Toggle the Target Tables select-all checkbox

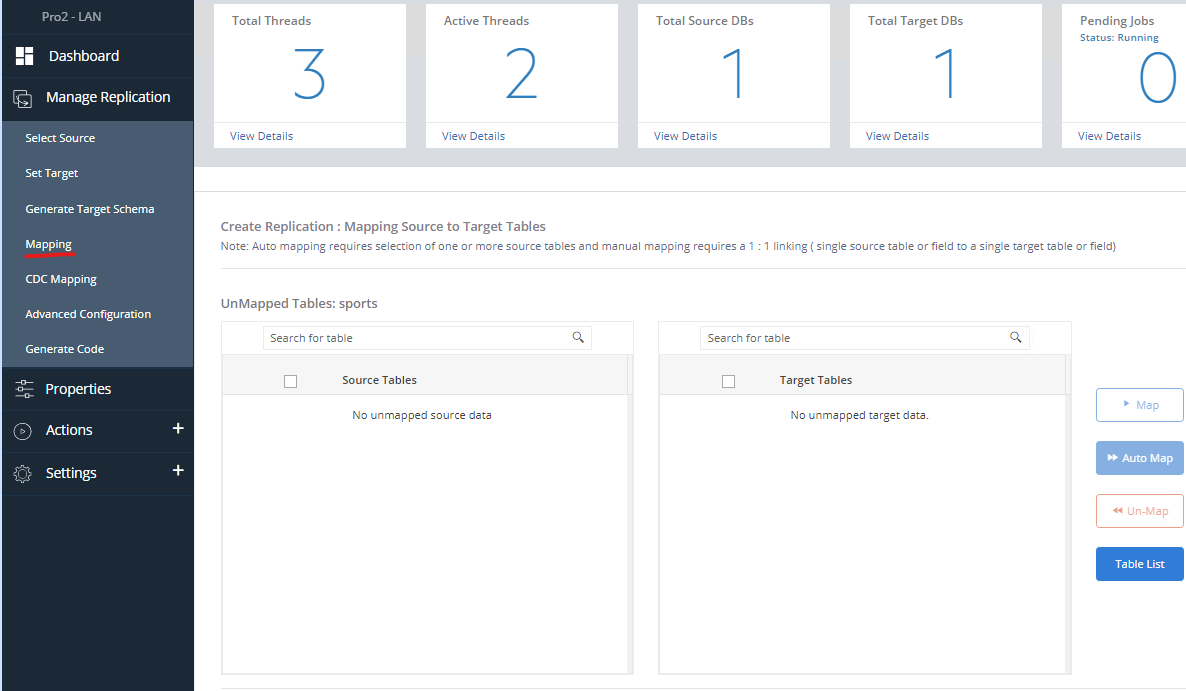click(x=728, y=381)
